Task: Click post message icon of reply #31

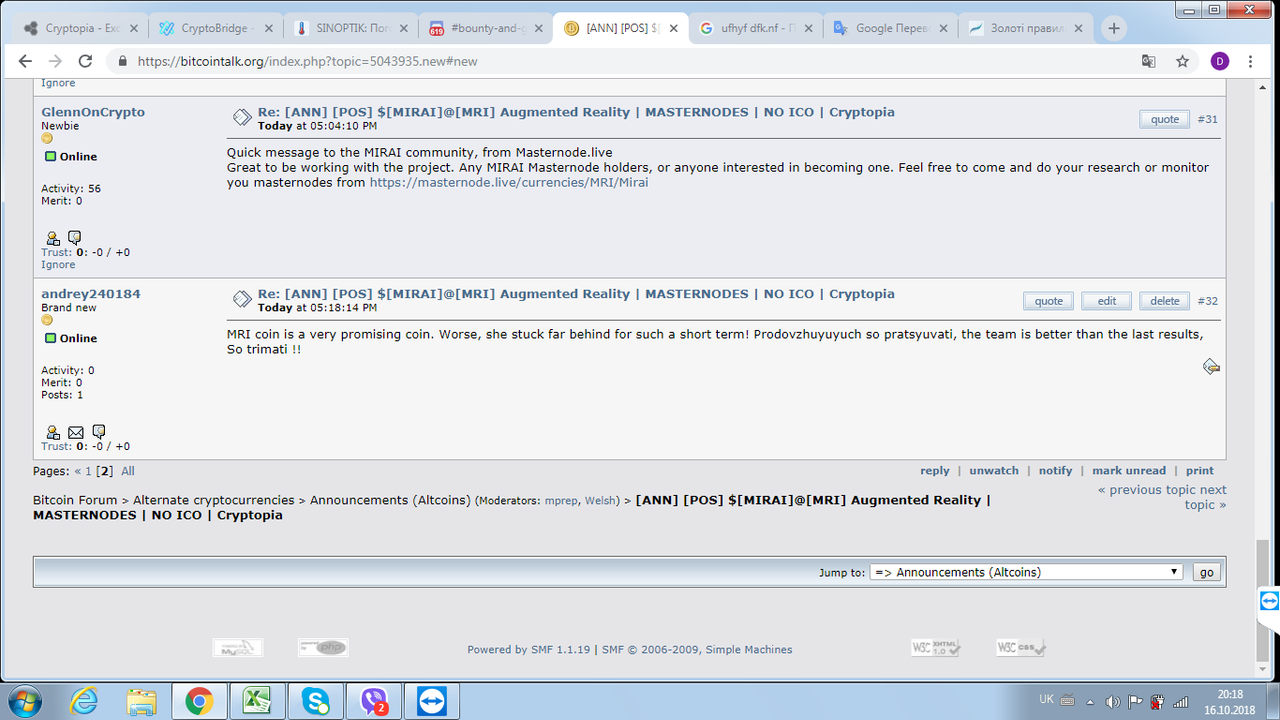Action: [x=242, y=117]
